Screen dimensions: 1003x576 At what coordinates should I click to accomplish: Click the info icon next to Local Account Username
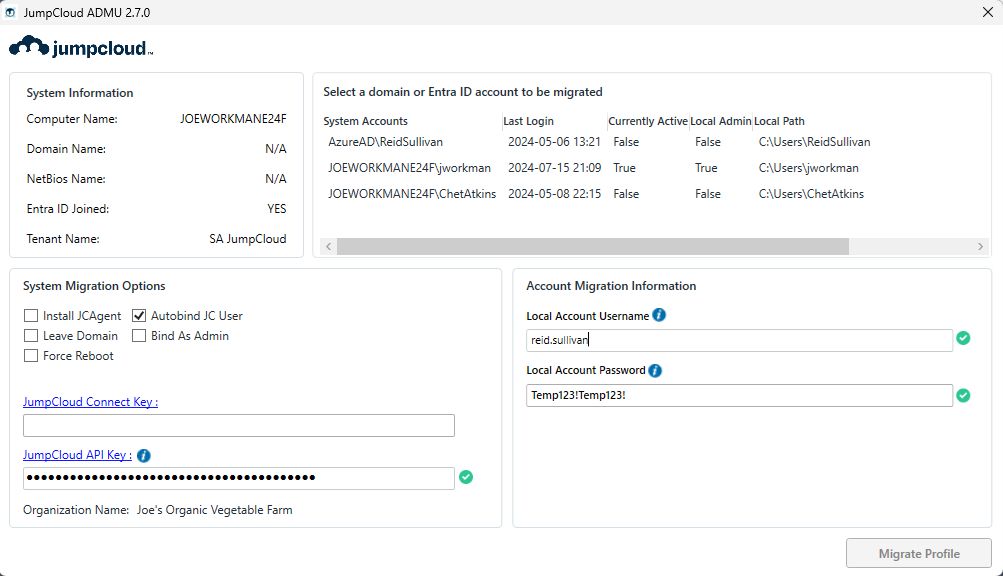pos(659,315)
